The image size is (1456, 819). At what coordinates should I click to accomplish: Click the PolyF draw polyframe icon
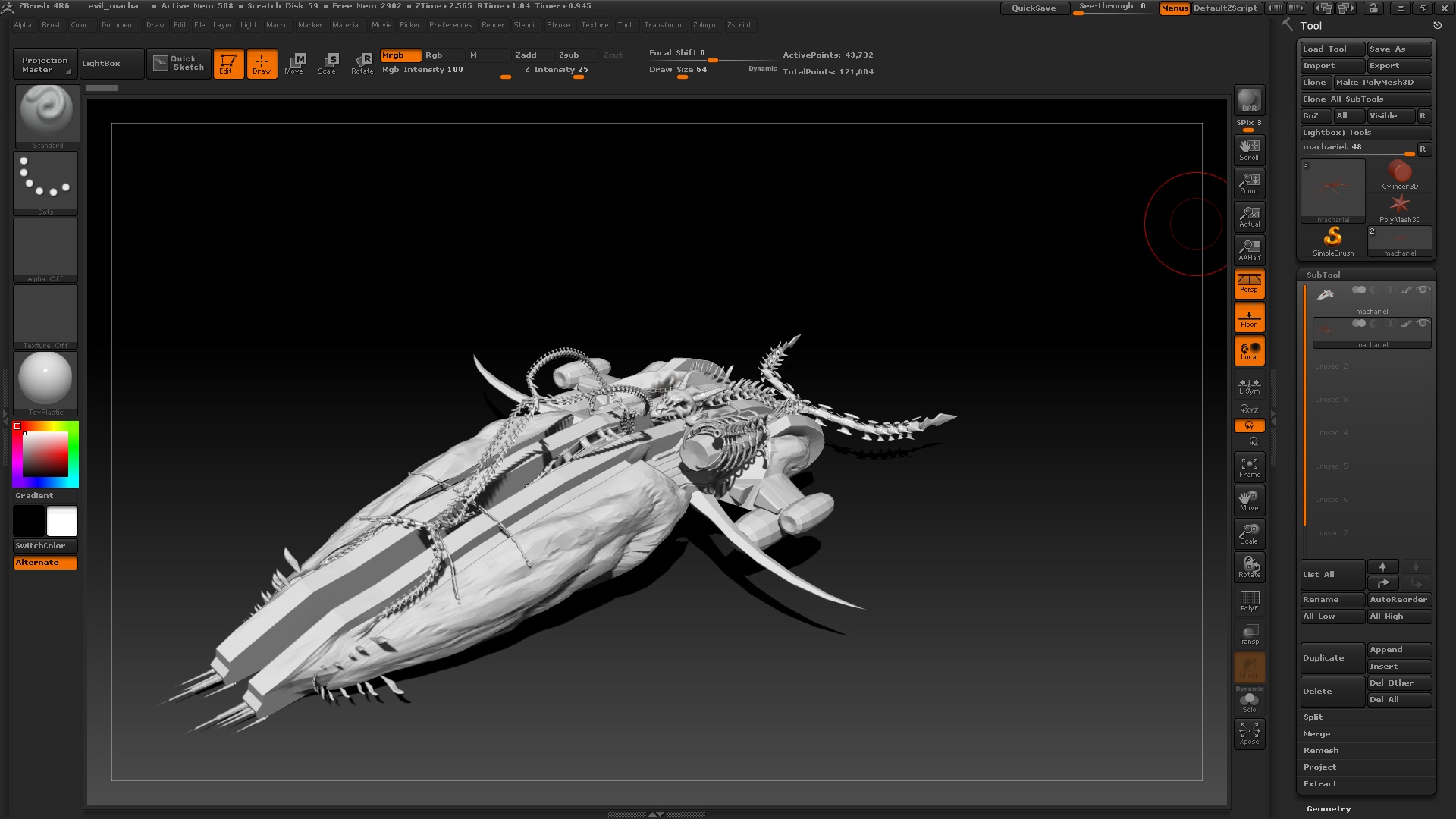click(x=1249, y=601)
